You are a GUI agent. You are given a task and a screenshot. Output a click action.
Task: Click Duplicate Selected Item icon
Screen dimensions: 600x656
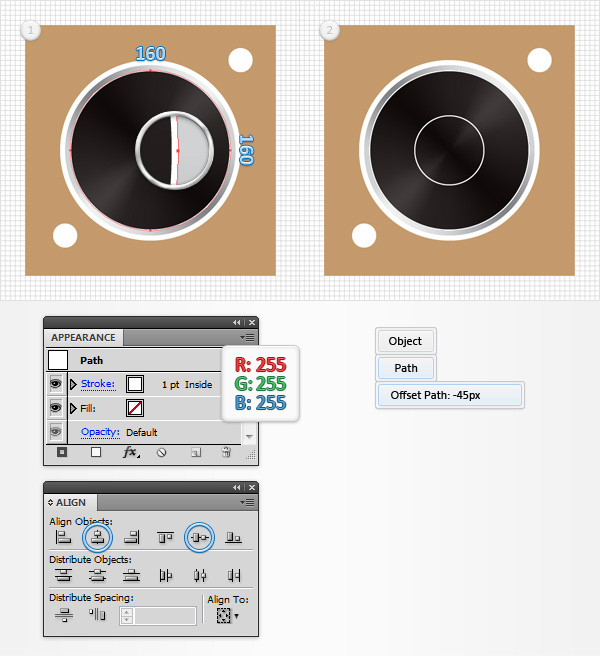coord(196,453)
